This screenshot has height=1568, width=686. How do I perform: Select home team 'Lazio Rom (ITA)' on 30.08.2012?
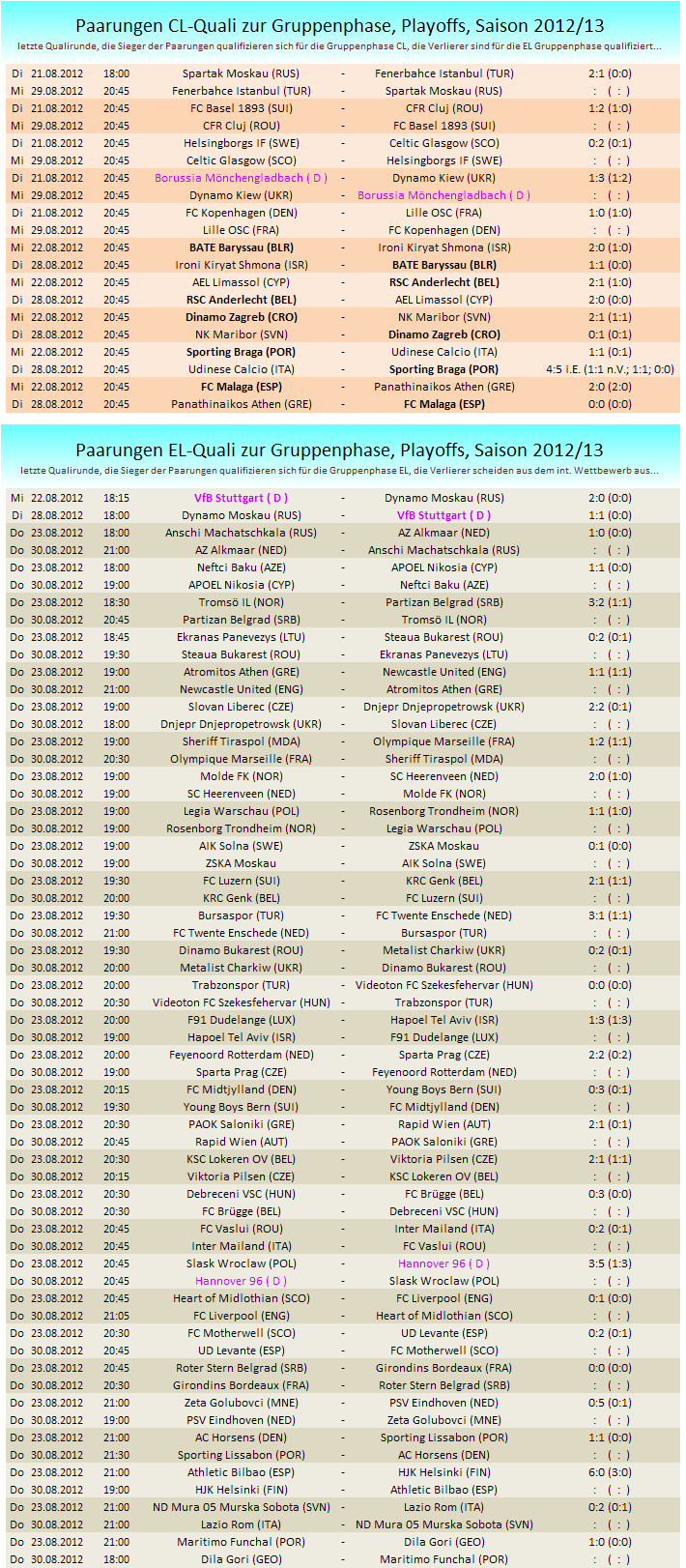[242, 1524]
